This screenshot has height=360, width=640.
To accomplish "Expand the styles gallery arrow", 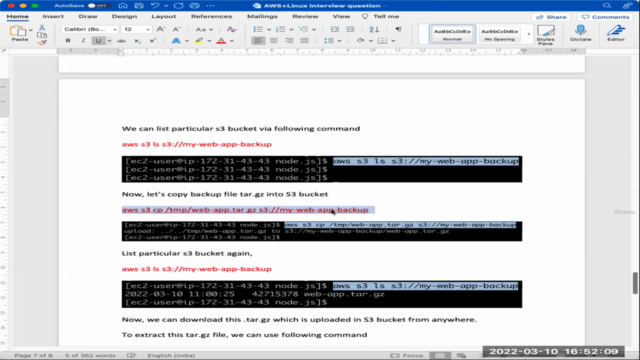I will 529,34.
